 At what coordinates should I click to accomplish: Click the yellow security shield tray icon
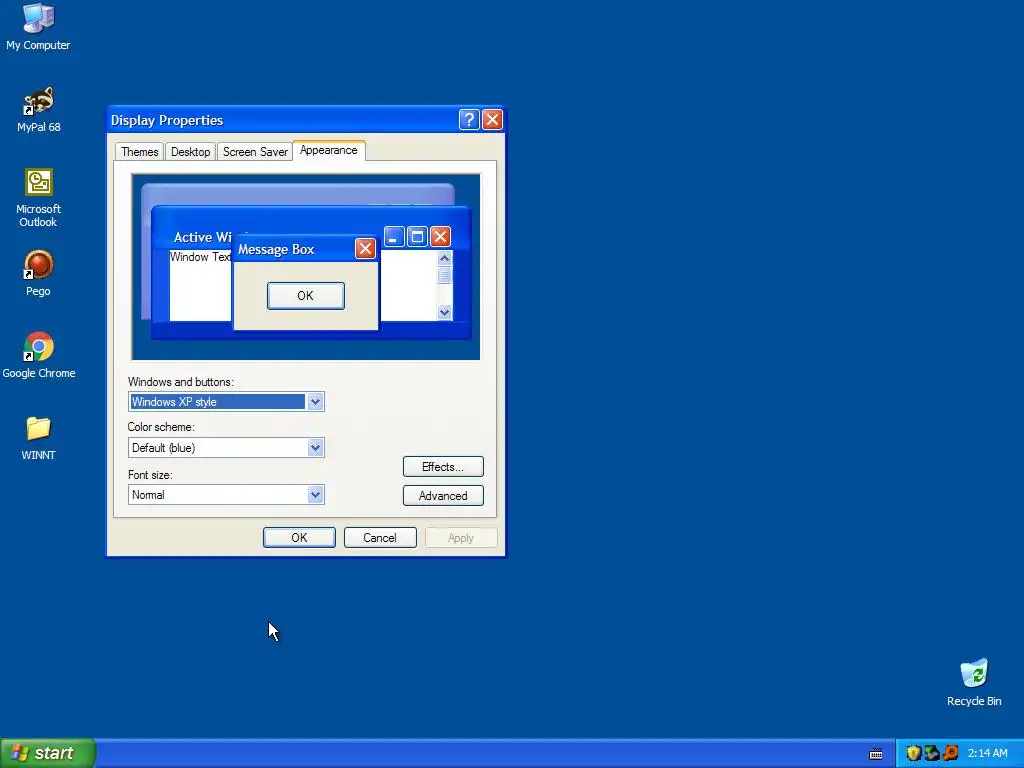pyautogui.click(x=913, y=753)
